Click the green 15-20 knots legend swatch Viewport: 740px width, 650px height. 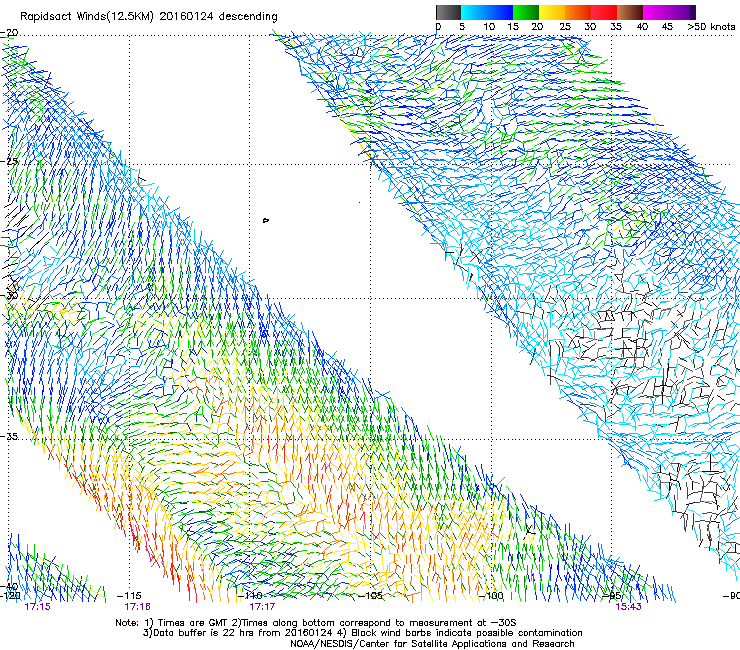tap(526, 12)
